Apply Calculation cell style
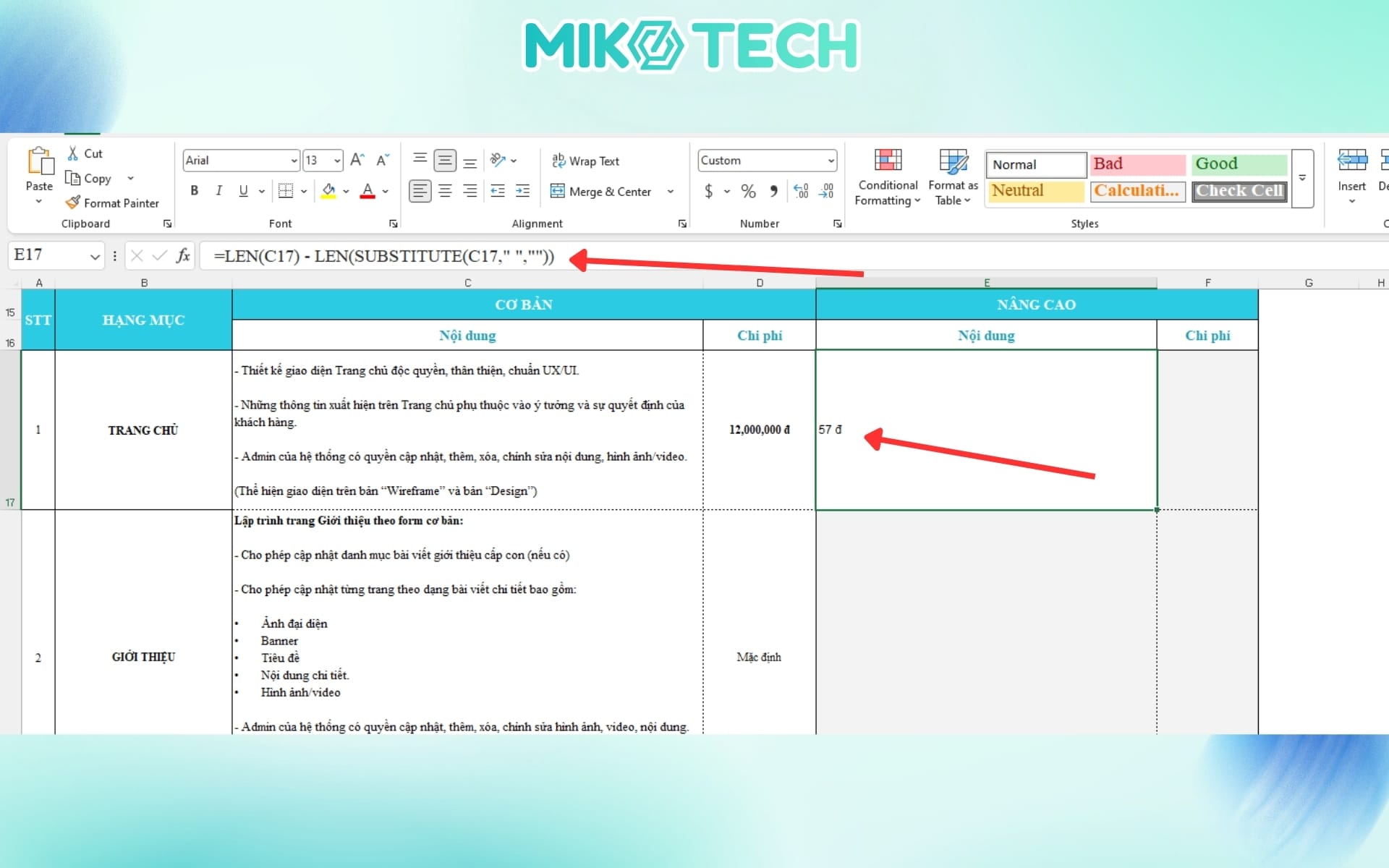The image size is (1389, 868). point(1138,191)
